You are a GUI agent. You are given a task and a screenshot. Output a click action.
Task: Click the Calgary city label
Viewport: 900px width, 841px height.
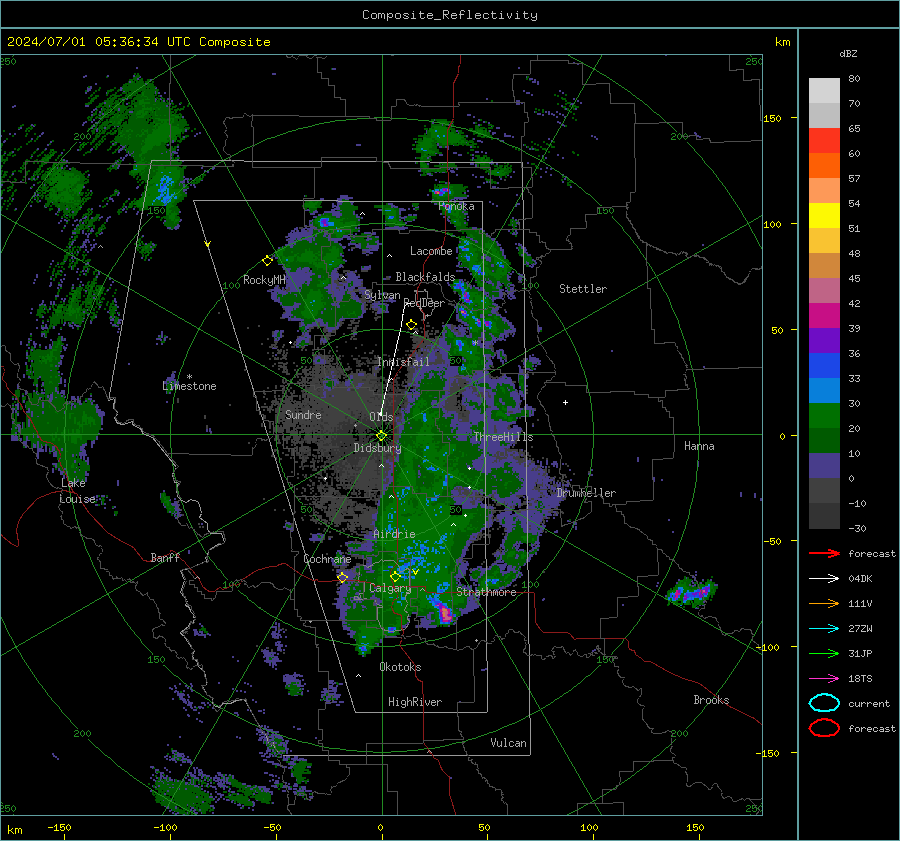390,588
